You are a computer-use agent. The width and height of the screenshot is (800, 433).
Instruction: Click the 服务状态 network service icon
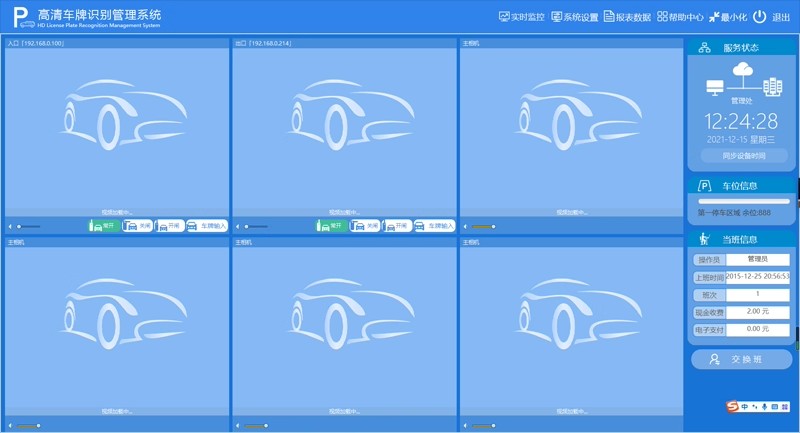[x=704, y=48]
